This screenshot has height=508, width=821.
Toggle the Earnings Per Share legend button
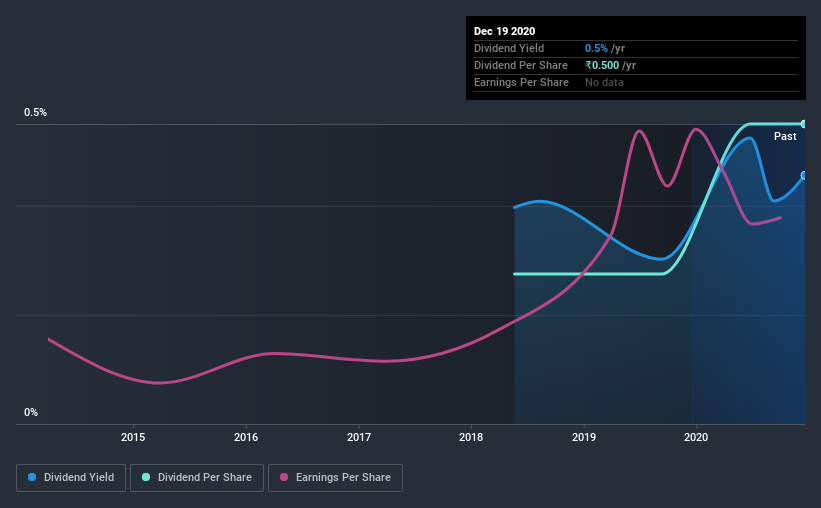(335, 478)
